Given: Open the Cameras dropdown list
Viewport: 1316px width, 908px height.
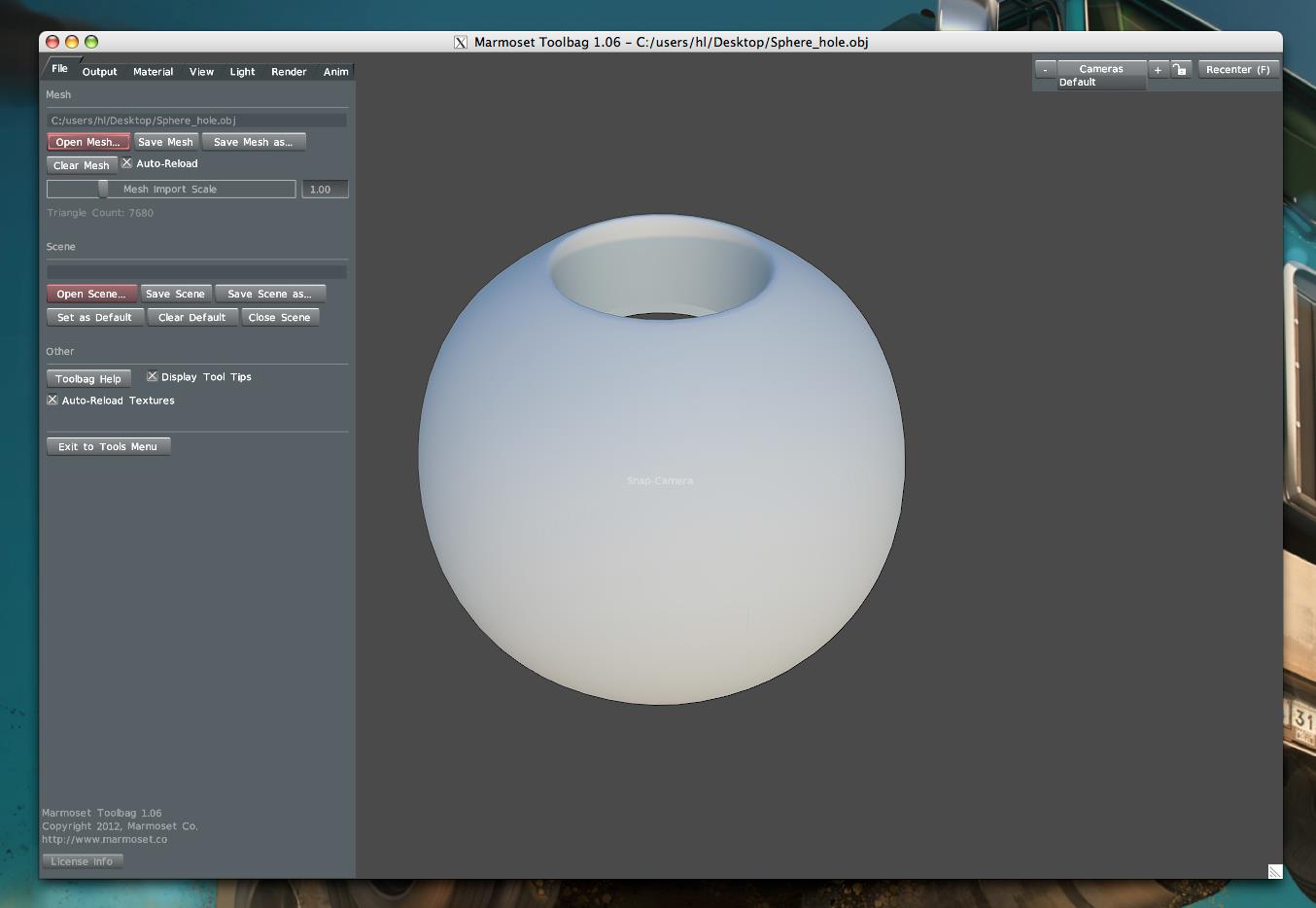Looking at the screenshot, I should click(1101, 69).
